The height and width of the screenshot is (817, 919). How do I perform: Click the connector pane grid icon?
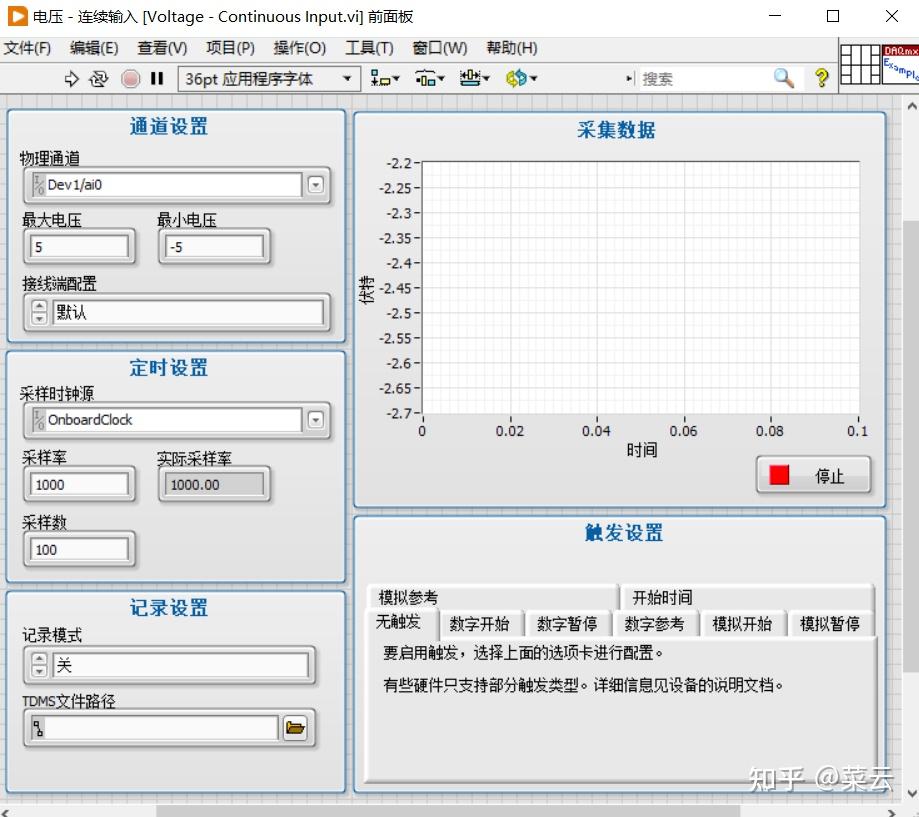pos(860,64)
